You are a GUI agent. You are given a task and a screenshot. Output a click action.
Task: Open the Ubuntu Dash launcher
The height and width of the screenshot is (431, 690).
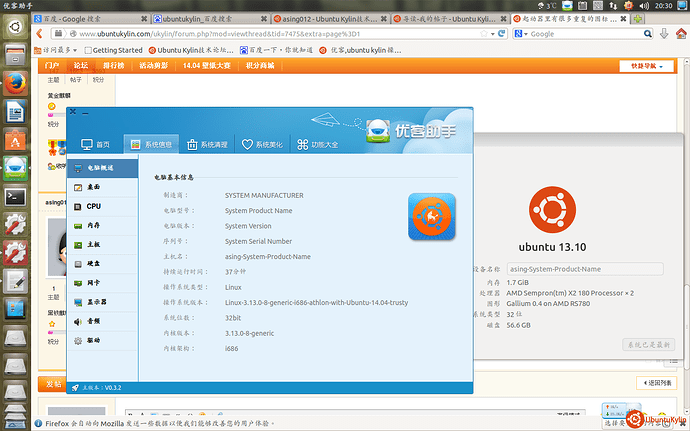[x=15, y=27]
